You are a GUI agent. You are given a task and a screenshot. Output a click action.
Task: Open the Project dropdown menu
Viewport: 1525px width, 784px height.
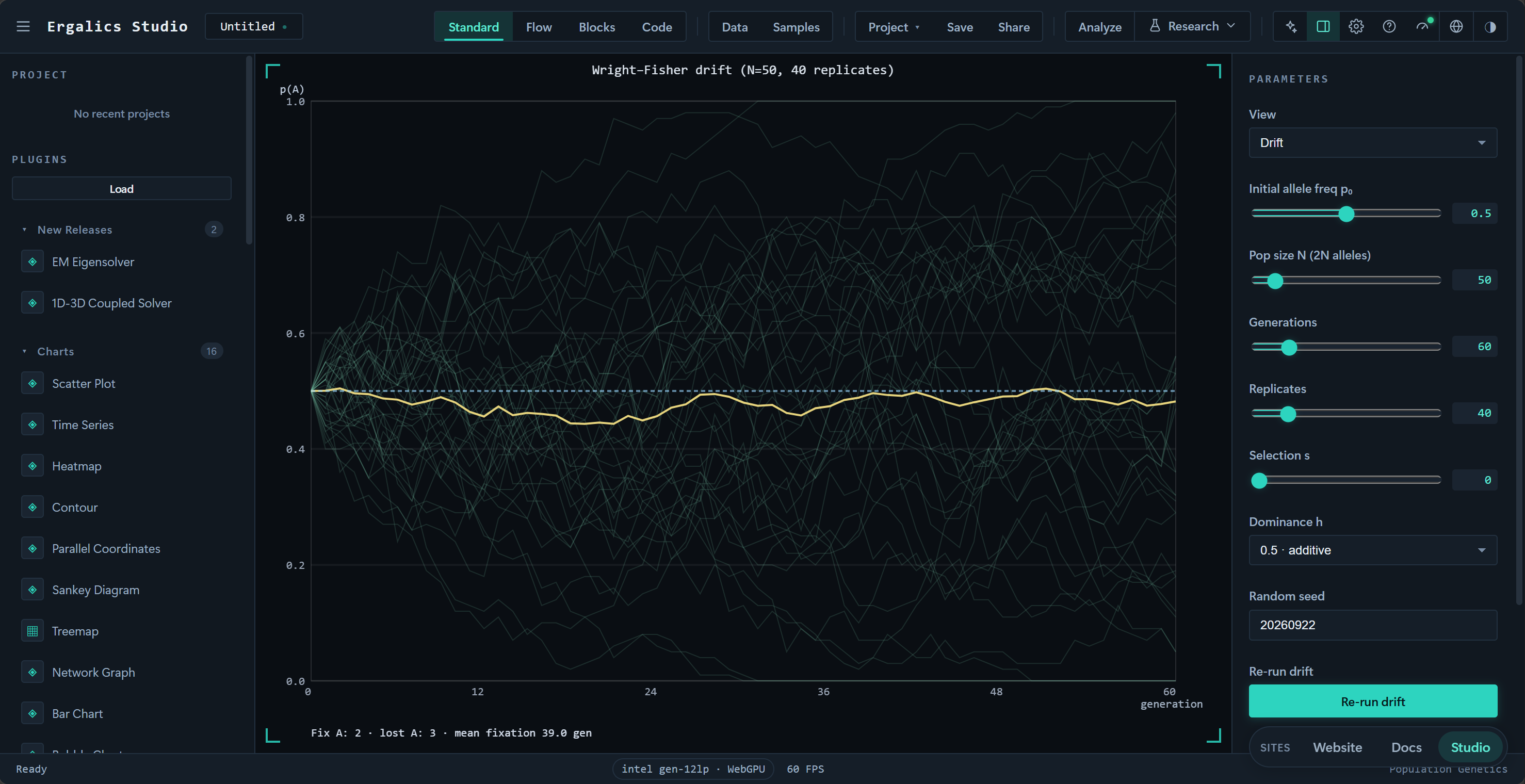click(x=894, y=27)
